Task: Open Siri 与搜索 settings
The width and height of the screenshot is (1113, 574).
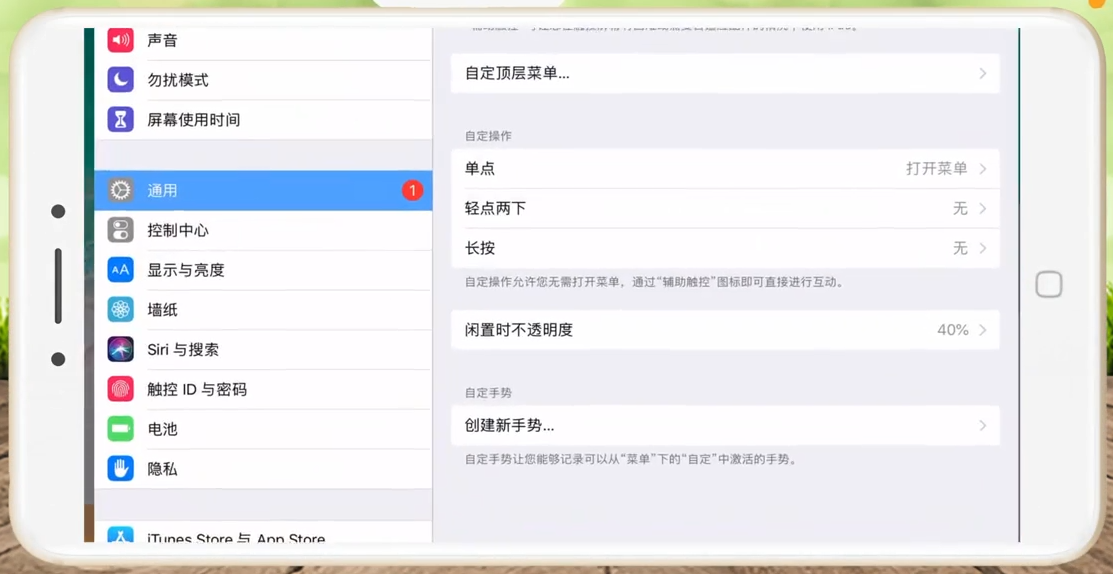Action: (x=263, y=349)
